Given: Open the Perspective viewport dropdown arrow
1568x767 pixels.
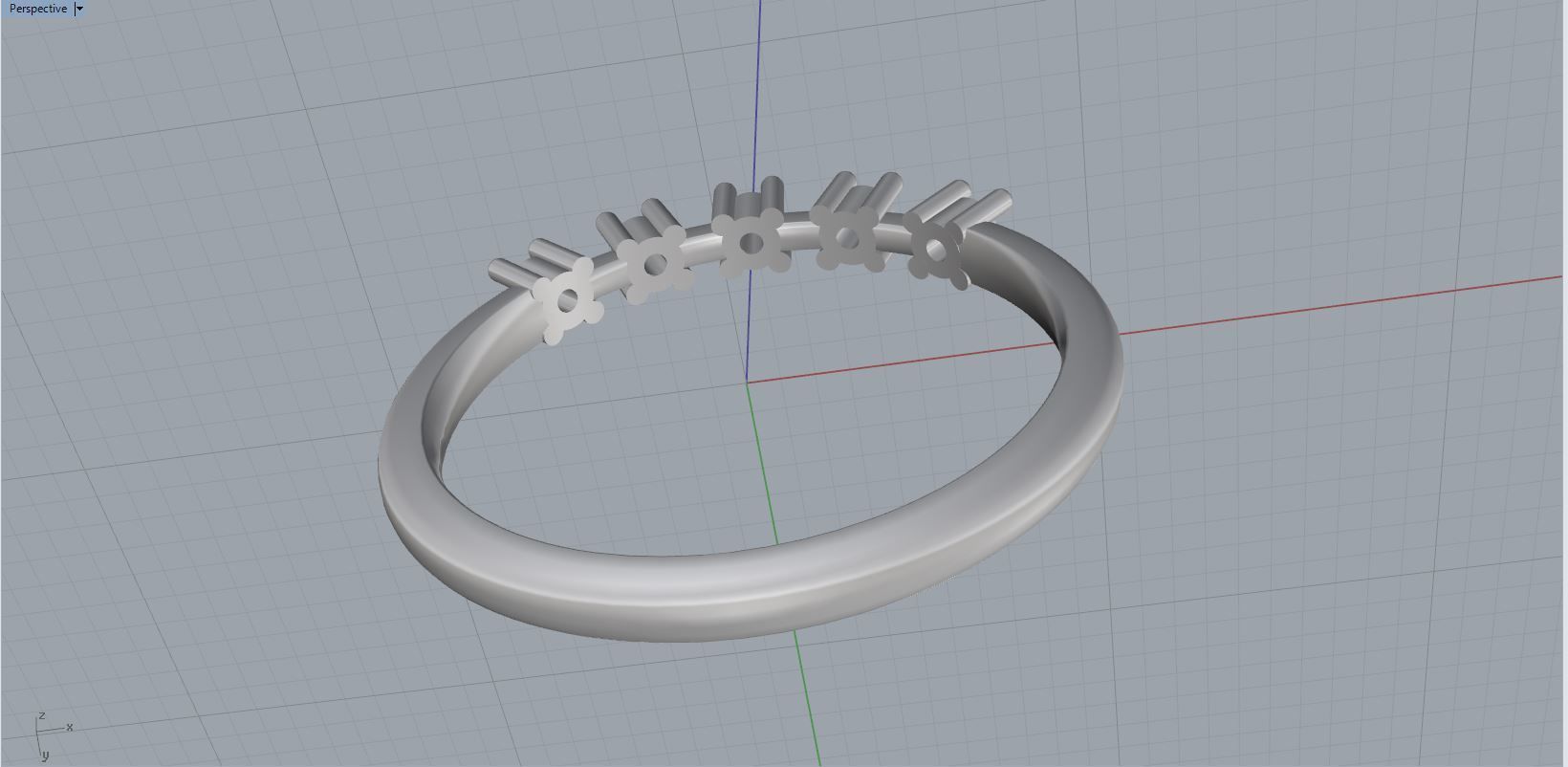Looking at the screenshot, I should 79,9.
